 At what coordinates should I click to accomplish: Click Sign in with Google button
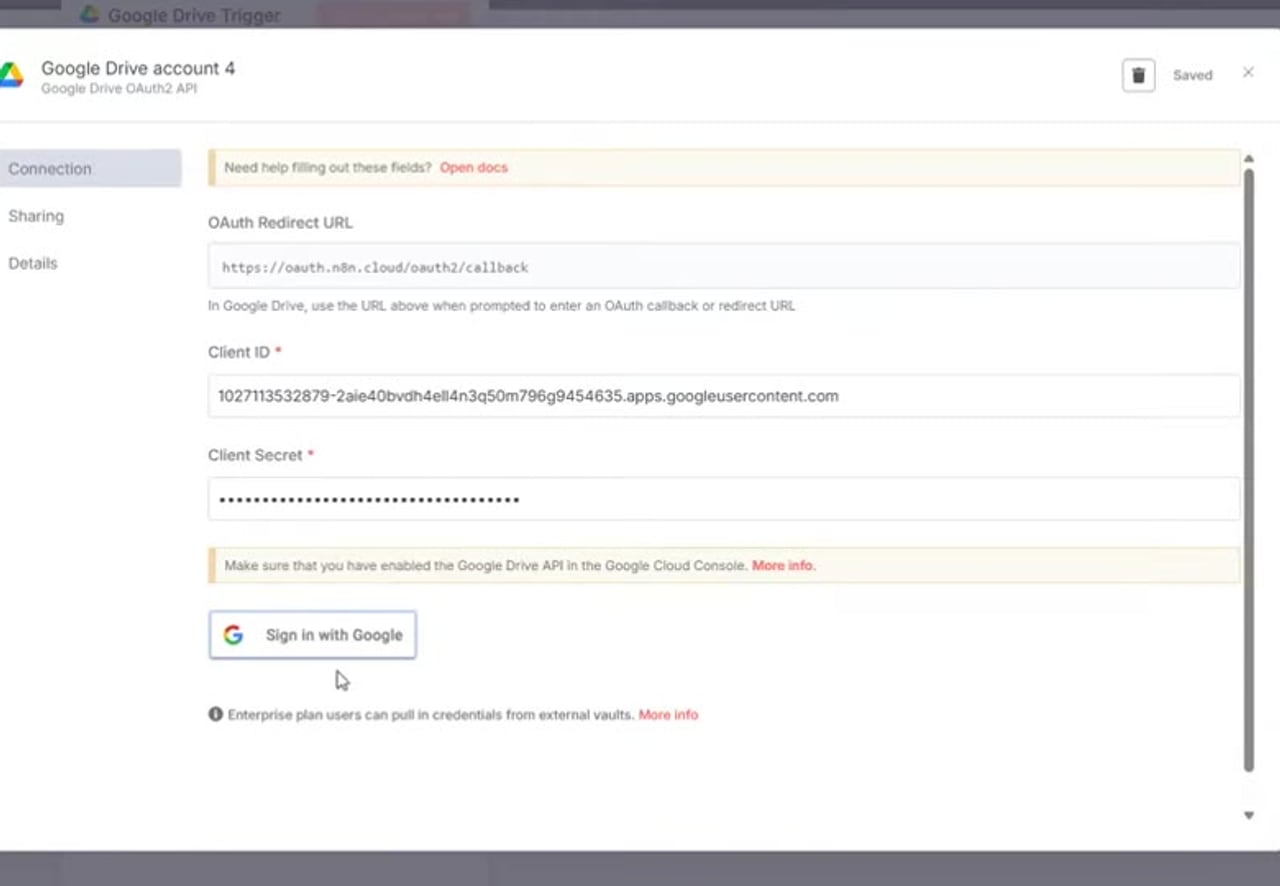pos(312,635)
